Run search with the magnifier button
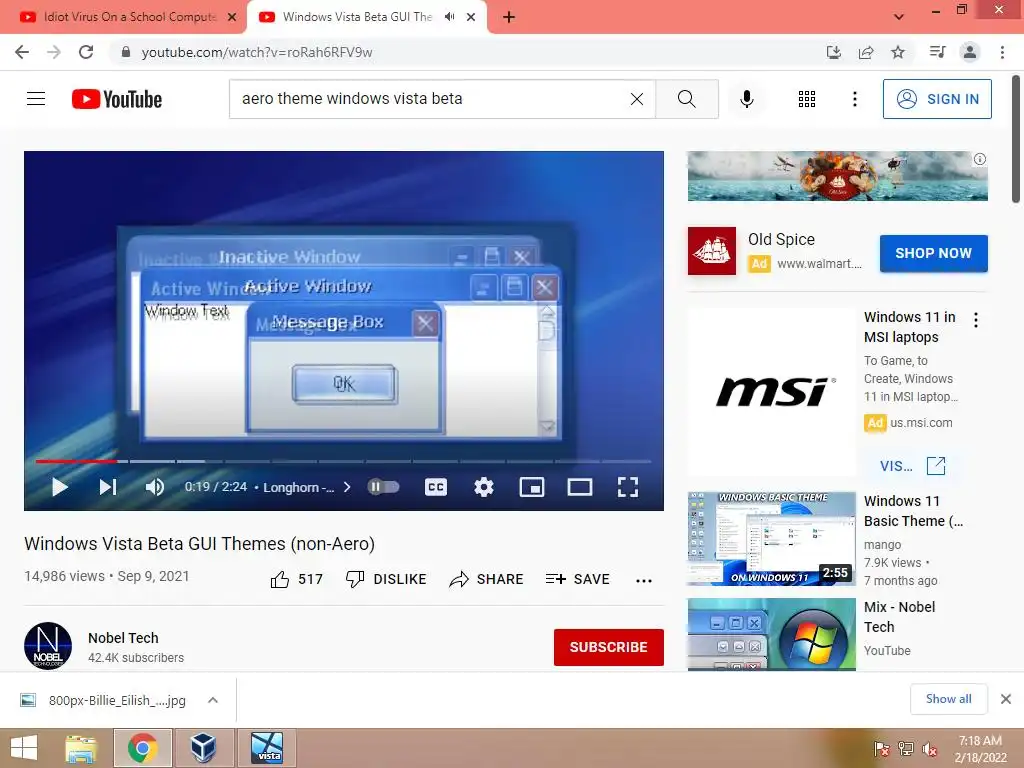This screenshot has height=768, width=1024. (x=686, y=99)
